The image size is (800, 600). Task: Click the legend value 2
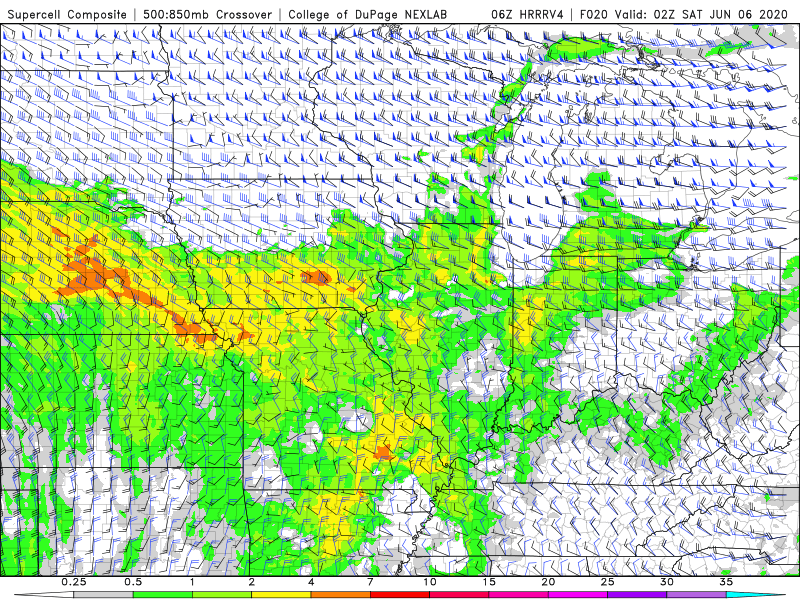pos(252,582)
